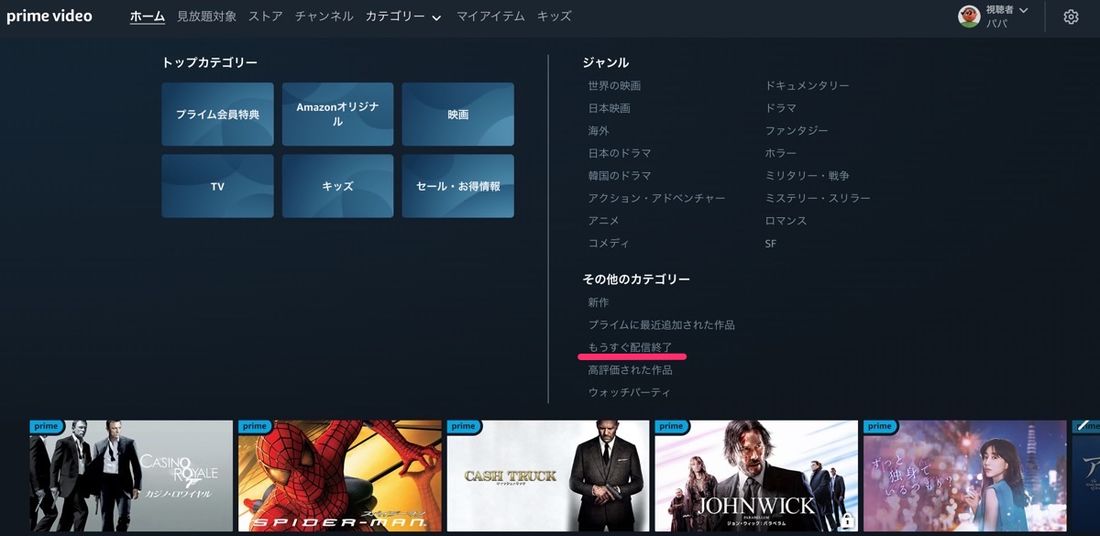1100x536 pixels.
Task: Open the ウォッチパーティ category
Action: (x=629, y=392)
